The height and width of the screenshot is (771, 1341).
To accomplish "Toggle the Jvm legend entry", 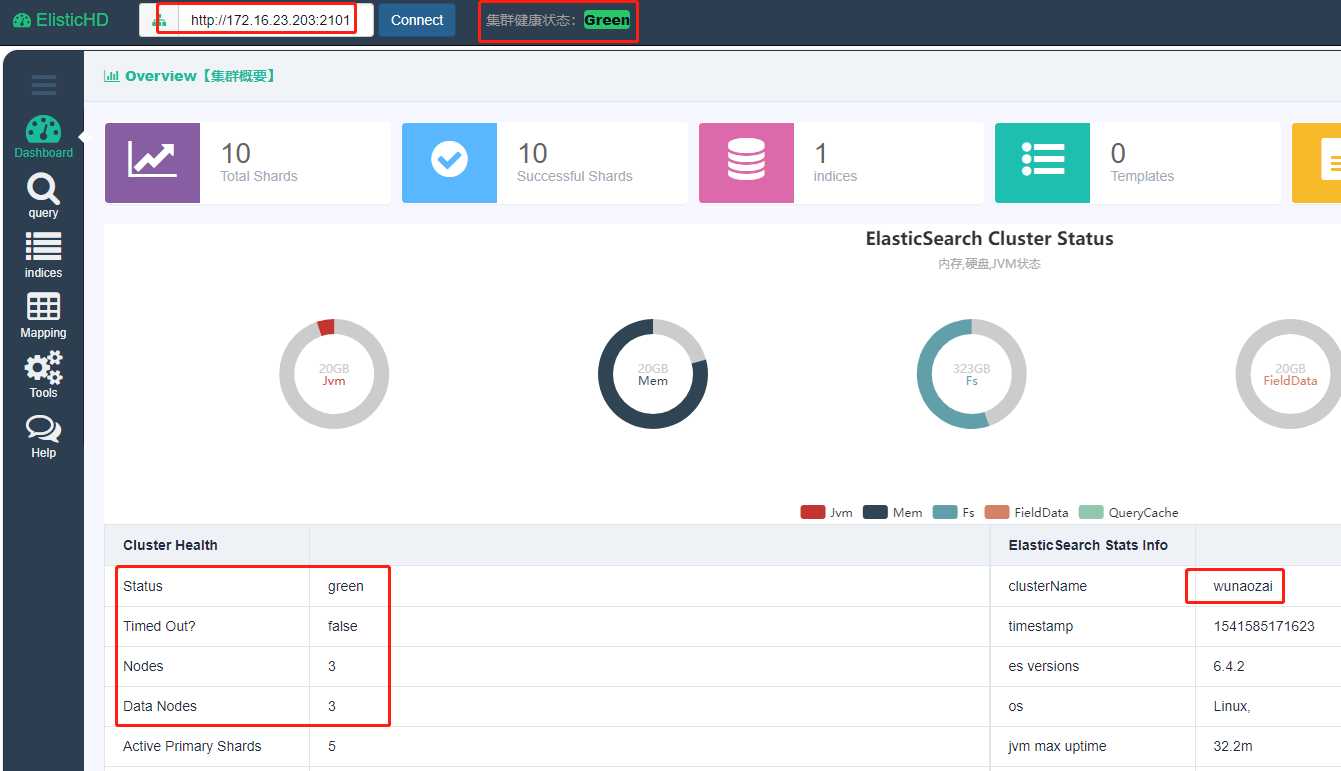I will click(x=826, y=512).
